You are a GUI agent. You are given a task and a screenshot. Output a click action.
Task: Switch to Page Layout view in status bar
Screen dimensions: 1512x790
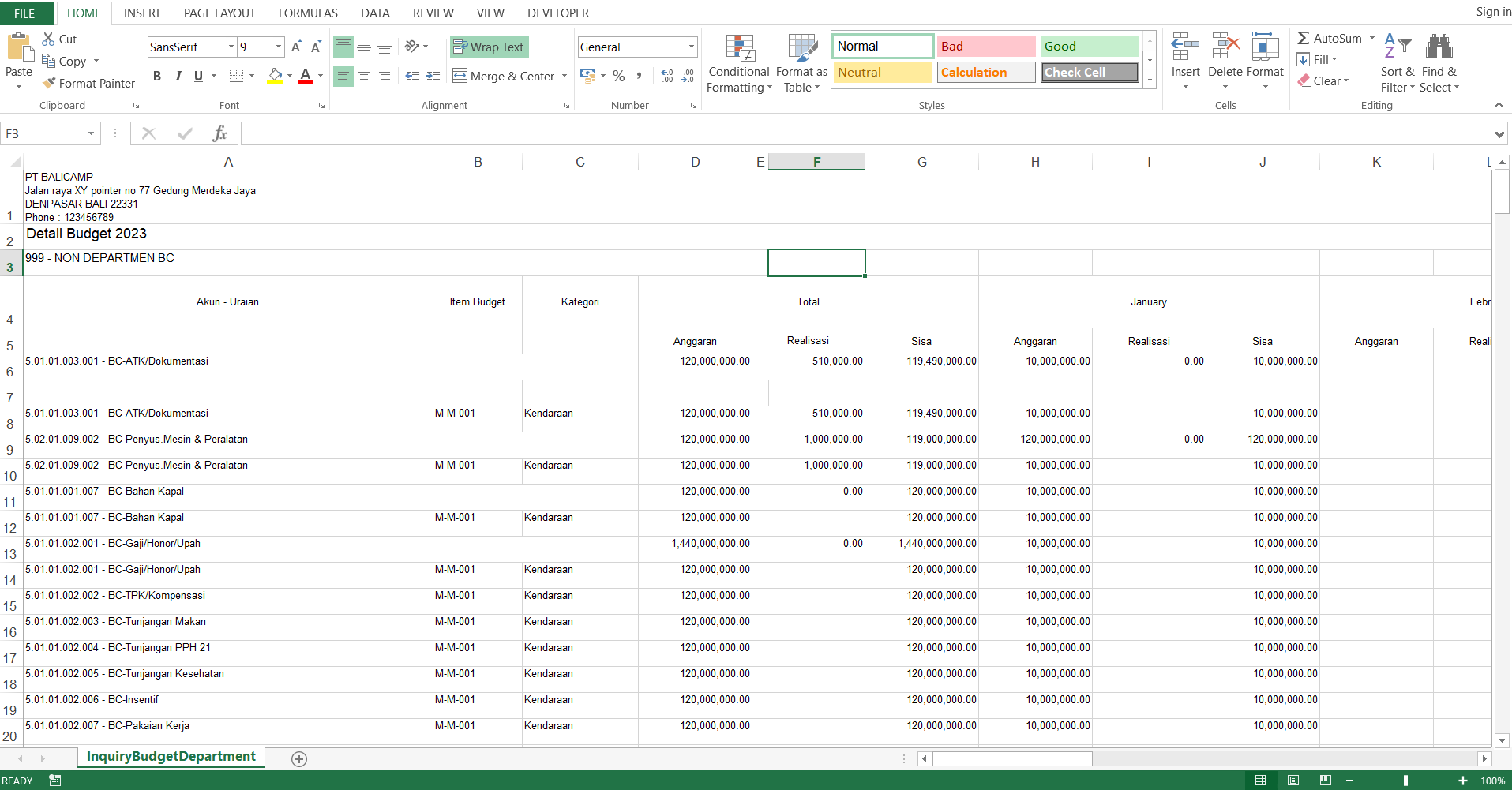pyautogui.click(x=1293, y=781)
